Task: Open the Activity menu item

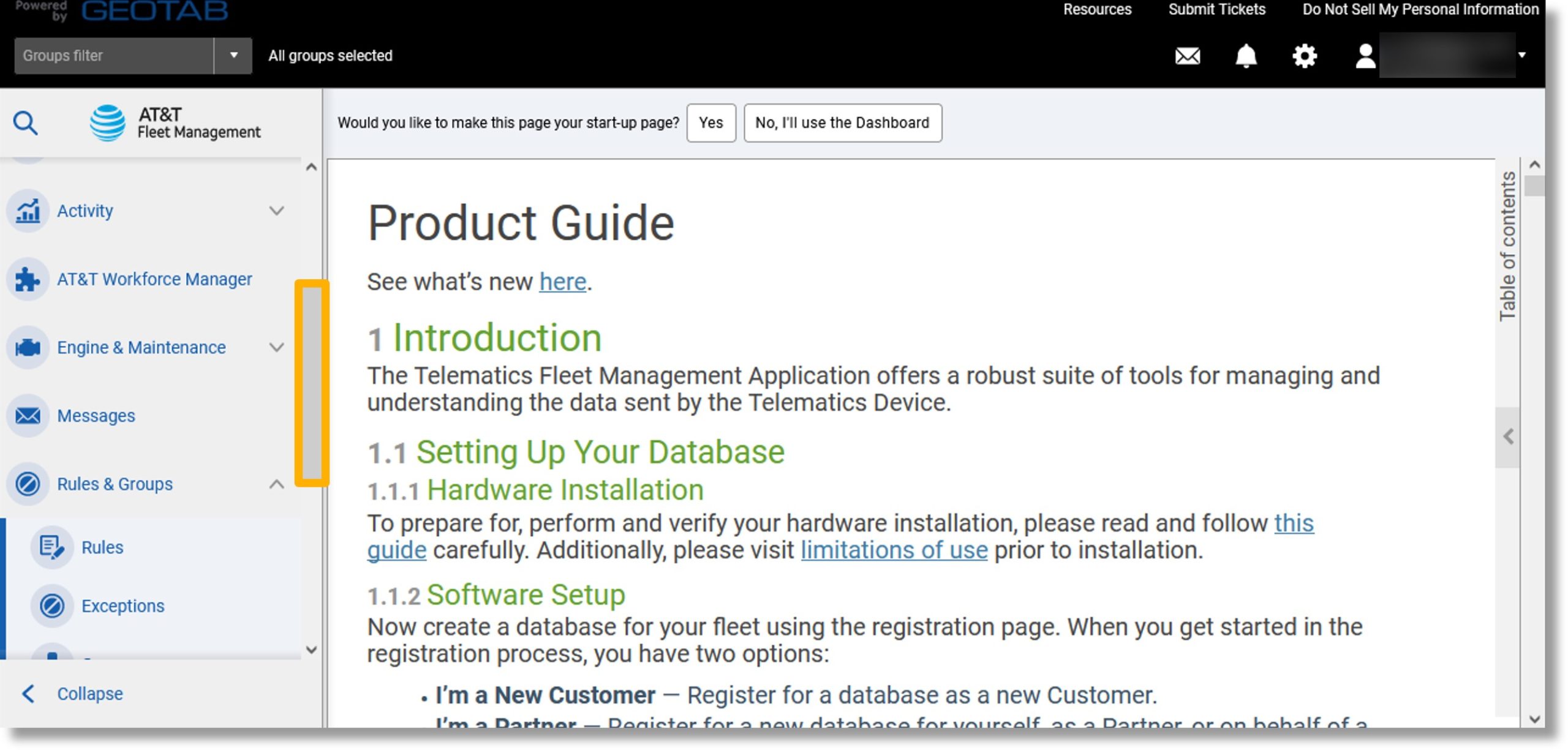Action: (85, 211)
